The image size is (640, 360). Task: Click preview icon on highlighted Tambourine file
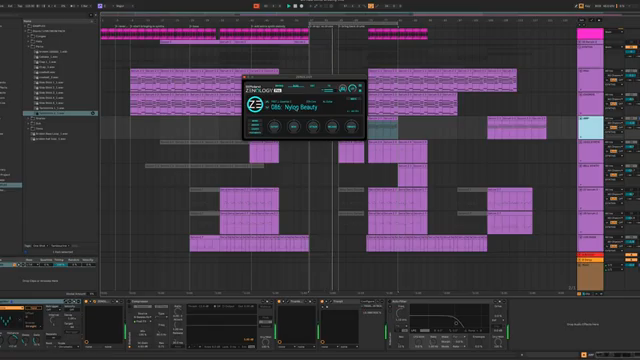[93, 113]
